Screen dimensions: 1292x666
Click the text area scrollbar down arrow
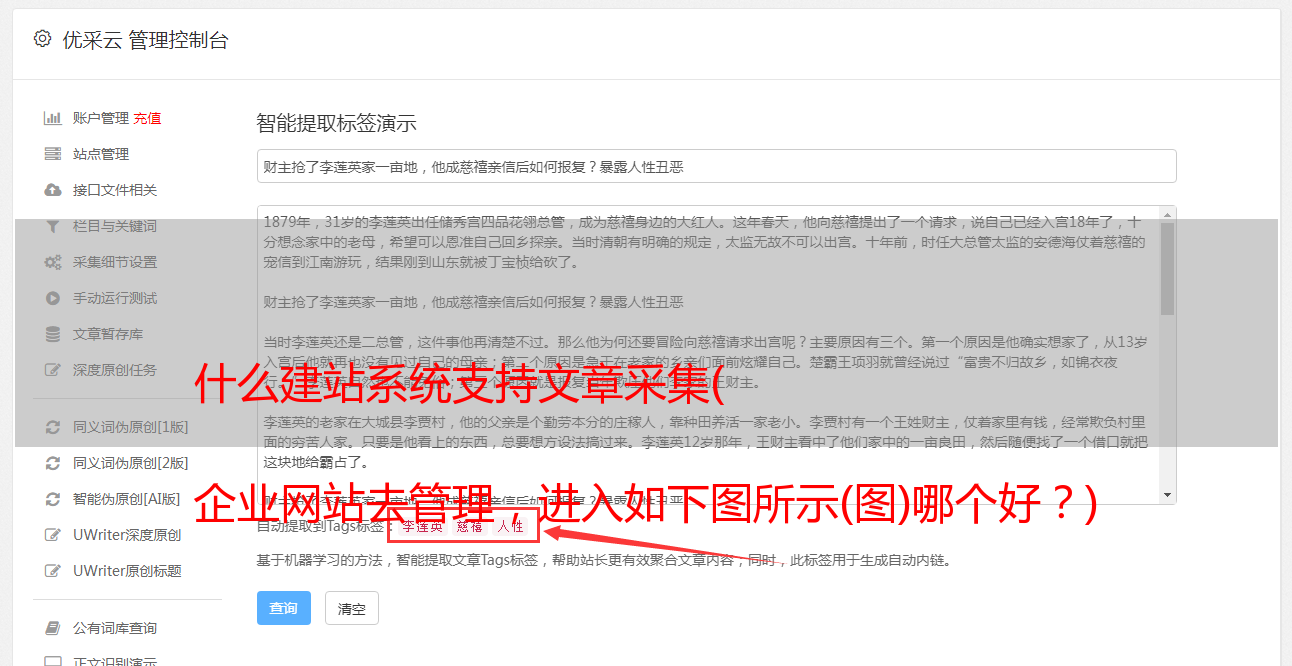tap(1168, 495)
